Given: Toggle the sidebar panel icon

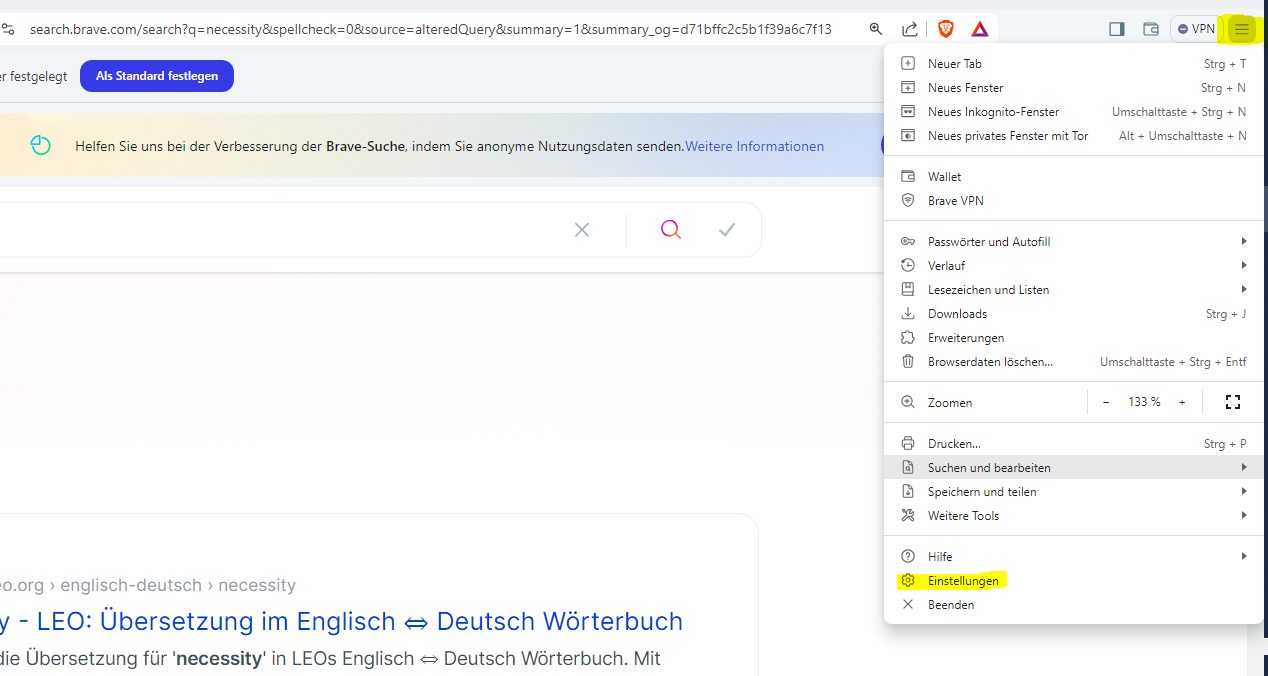Looking at the screenshot, I should [x=1117, y=29].
